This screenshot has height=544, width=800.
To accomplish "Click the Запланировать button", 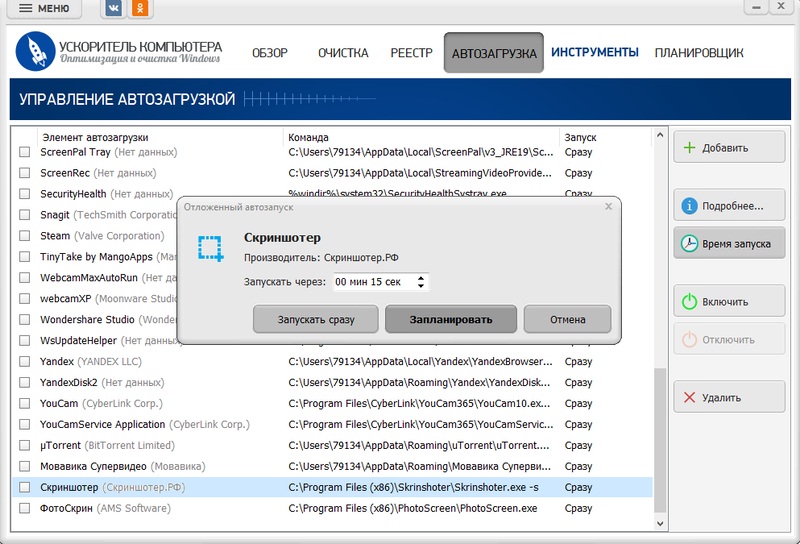I will [x=451, y=319].
